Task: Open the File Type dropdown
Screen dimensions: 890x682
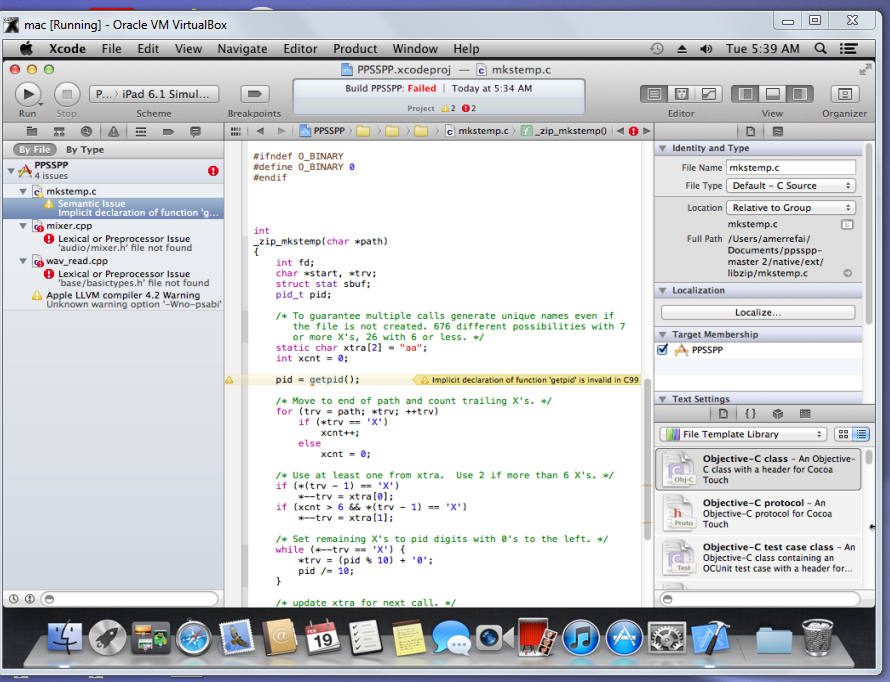Action: (x=791, y=186)
